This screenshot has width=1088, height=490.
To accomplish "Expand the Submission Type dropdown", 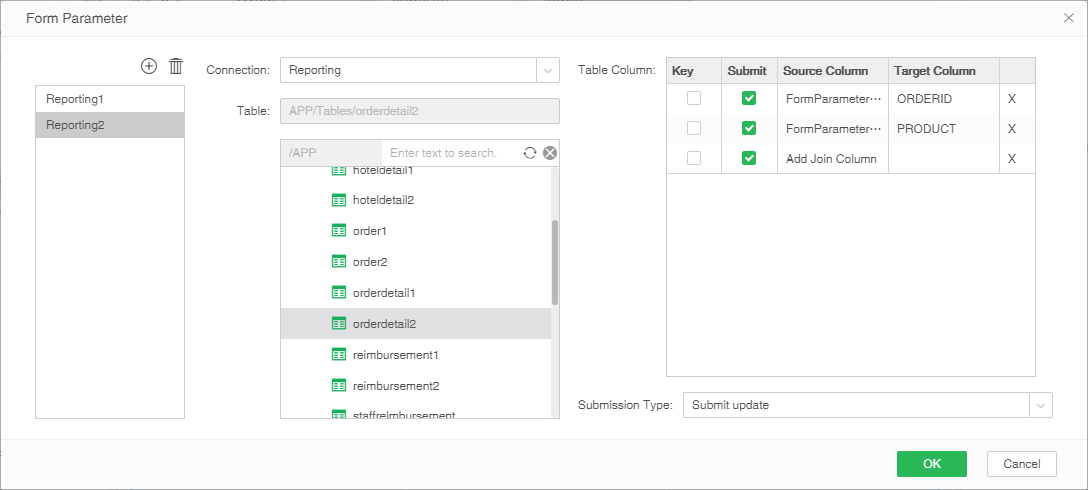I will 1041,405.
